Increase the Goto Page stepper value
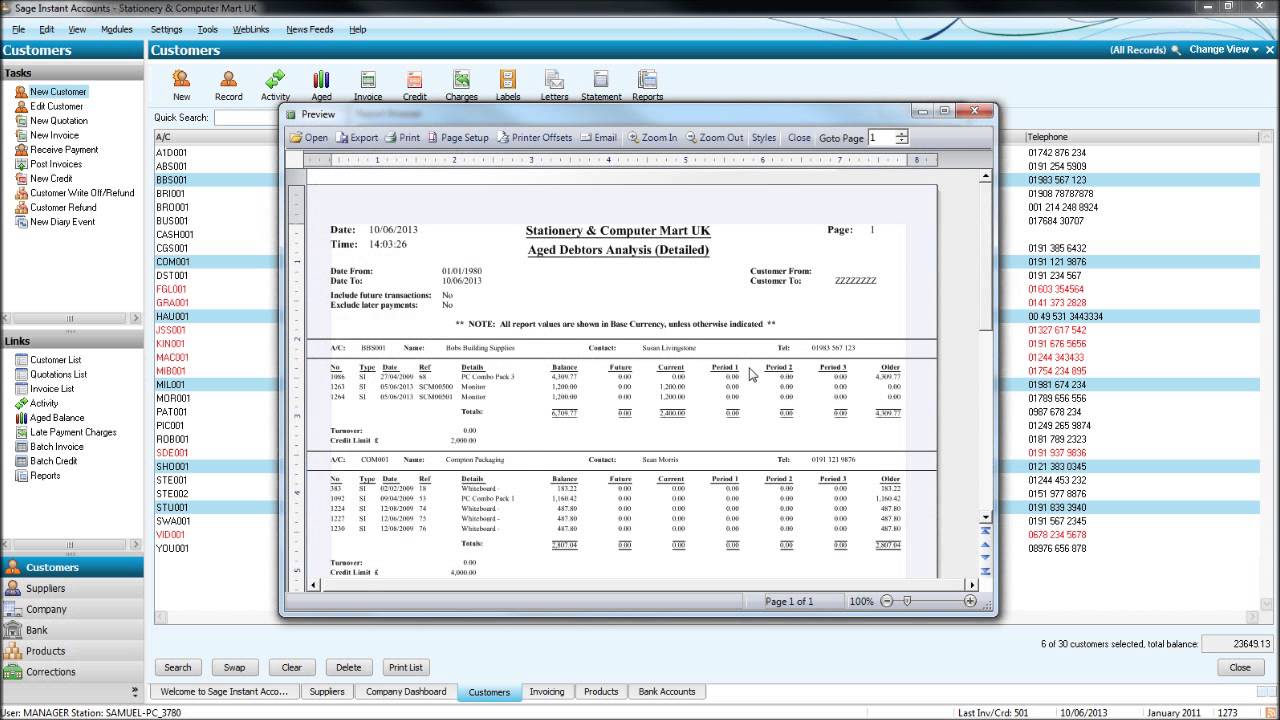The width and height of the screenshot is (1280, 720). [902, 134]
